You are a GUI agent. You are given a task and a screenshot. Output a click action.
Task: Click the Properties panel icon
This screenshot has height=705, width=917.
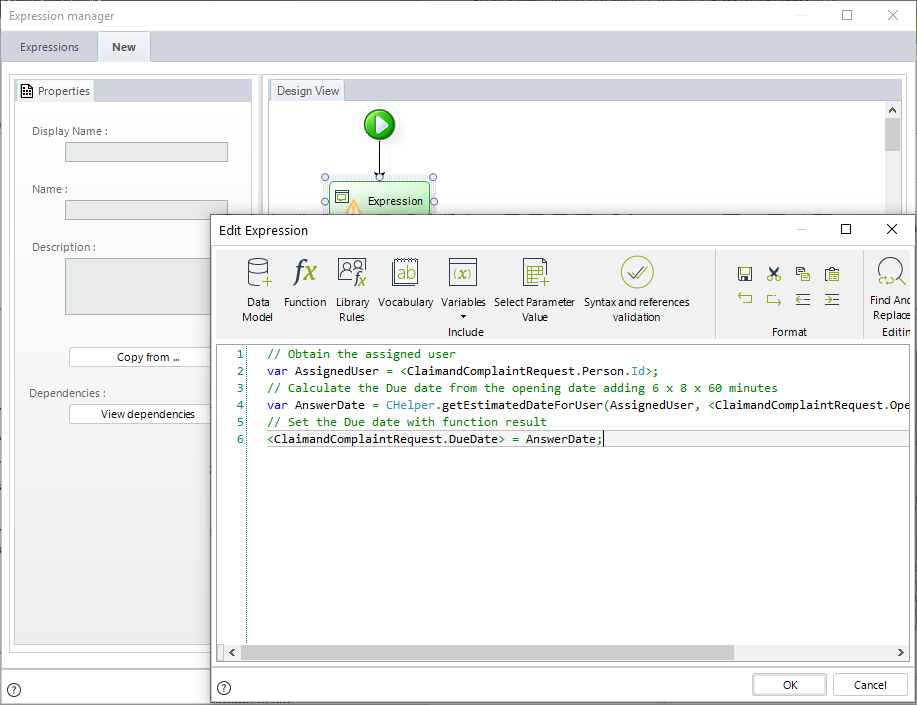27,91
